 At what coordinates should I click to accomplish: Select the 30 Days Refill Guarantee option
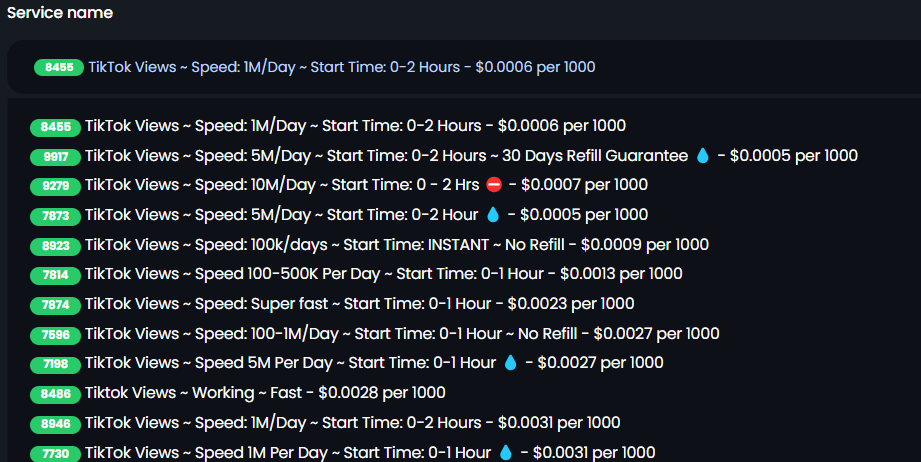(x=444, y=156)
